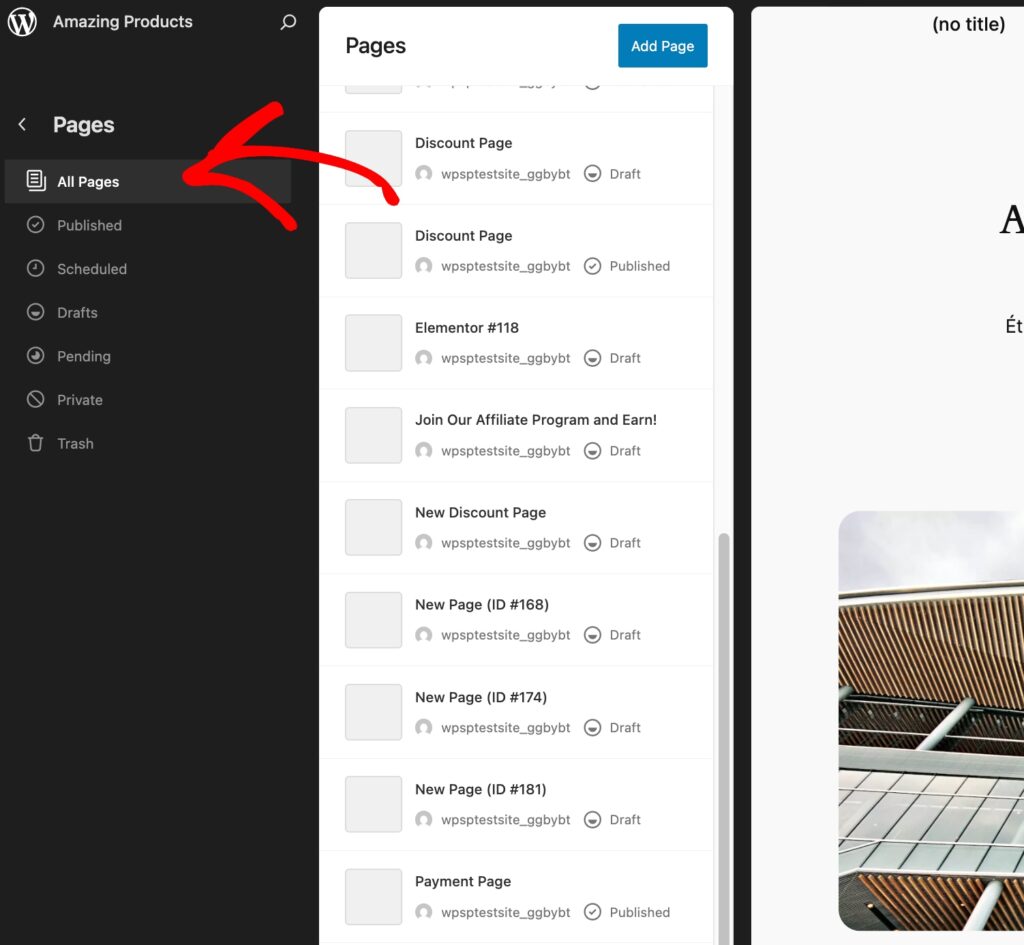Open Trash via the bin icon
This screenshot has height=945, width=1024.
[x=36, y=443]
